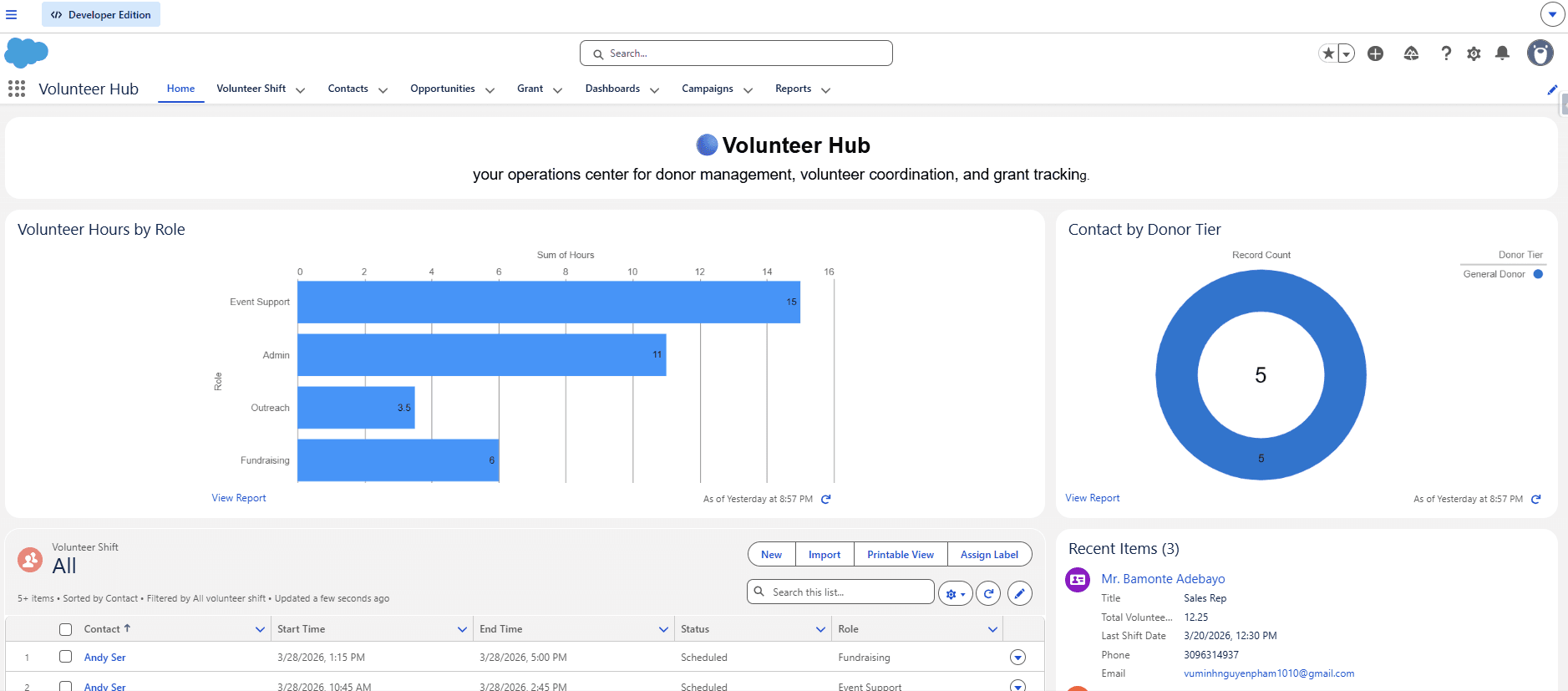Image resolution: width=1568 pixels, height=691 pixels.
Task: Open the Trailhead guidance icon
Action: click(1411, 53)
